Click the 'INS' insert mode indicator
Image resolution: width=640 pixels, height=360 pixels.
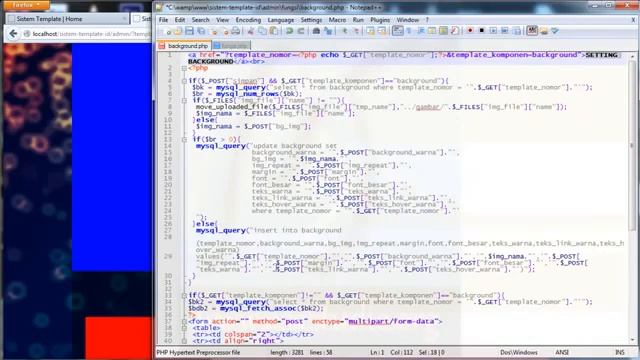(x=620, y=352)
